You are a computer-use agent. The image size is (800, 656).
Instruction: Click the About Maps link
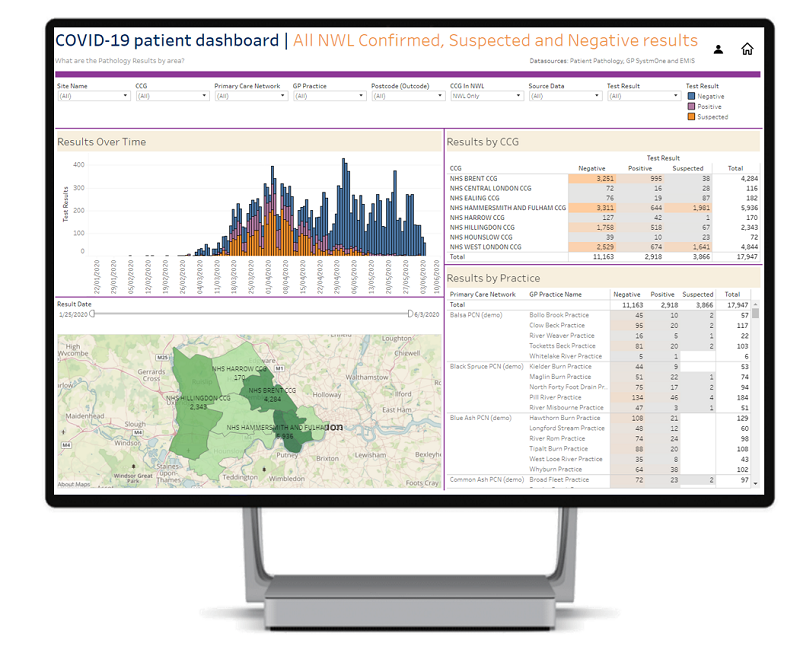tap(74, 484)
